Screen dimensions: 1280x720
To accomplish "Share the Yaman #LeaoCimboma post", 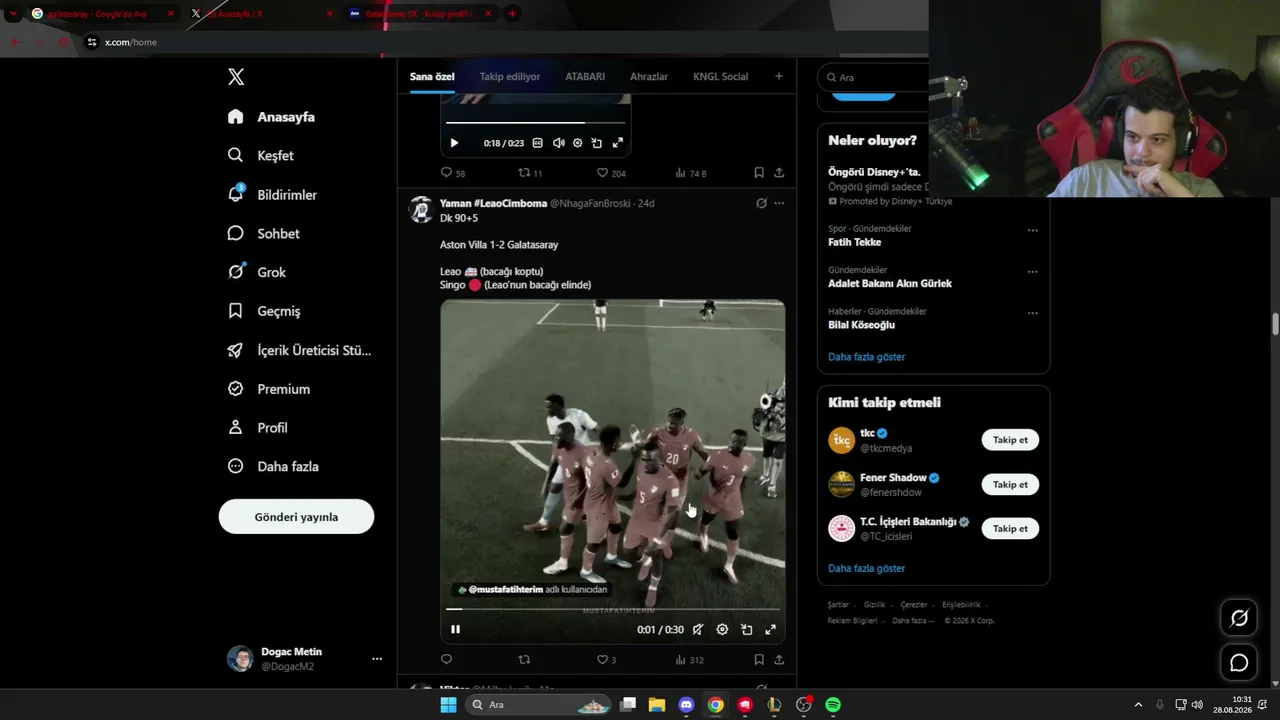I will coord(779,659).
